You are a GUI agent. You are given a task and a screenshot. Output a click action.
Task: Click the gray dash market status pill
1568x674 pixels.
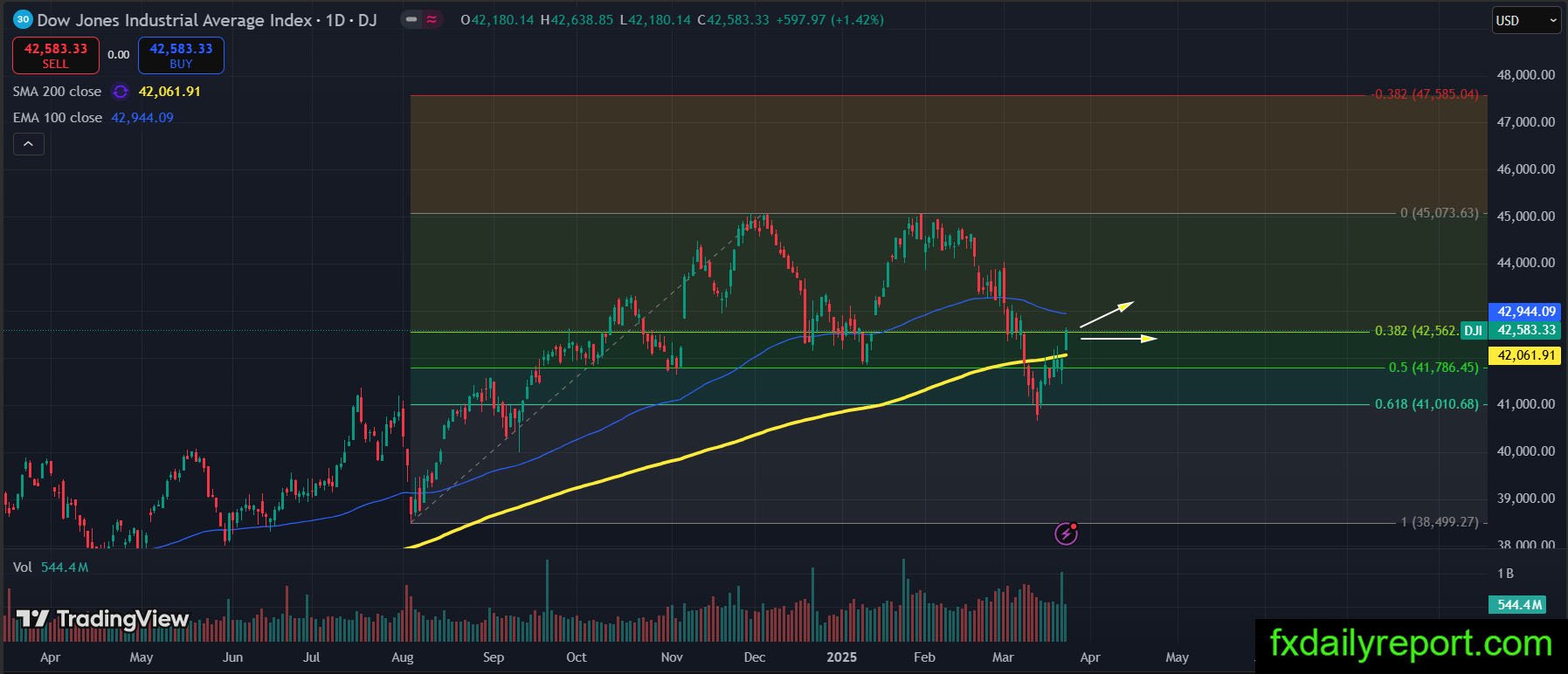(x=411, y=19)
